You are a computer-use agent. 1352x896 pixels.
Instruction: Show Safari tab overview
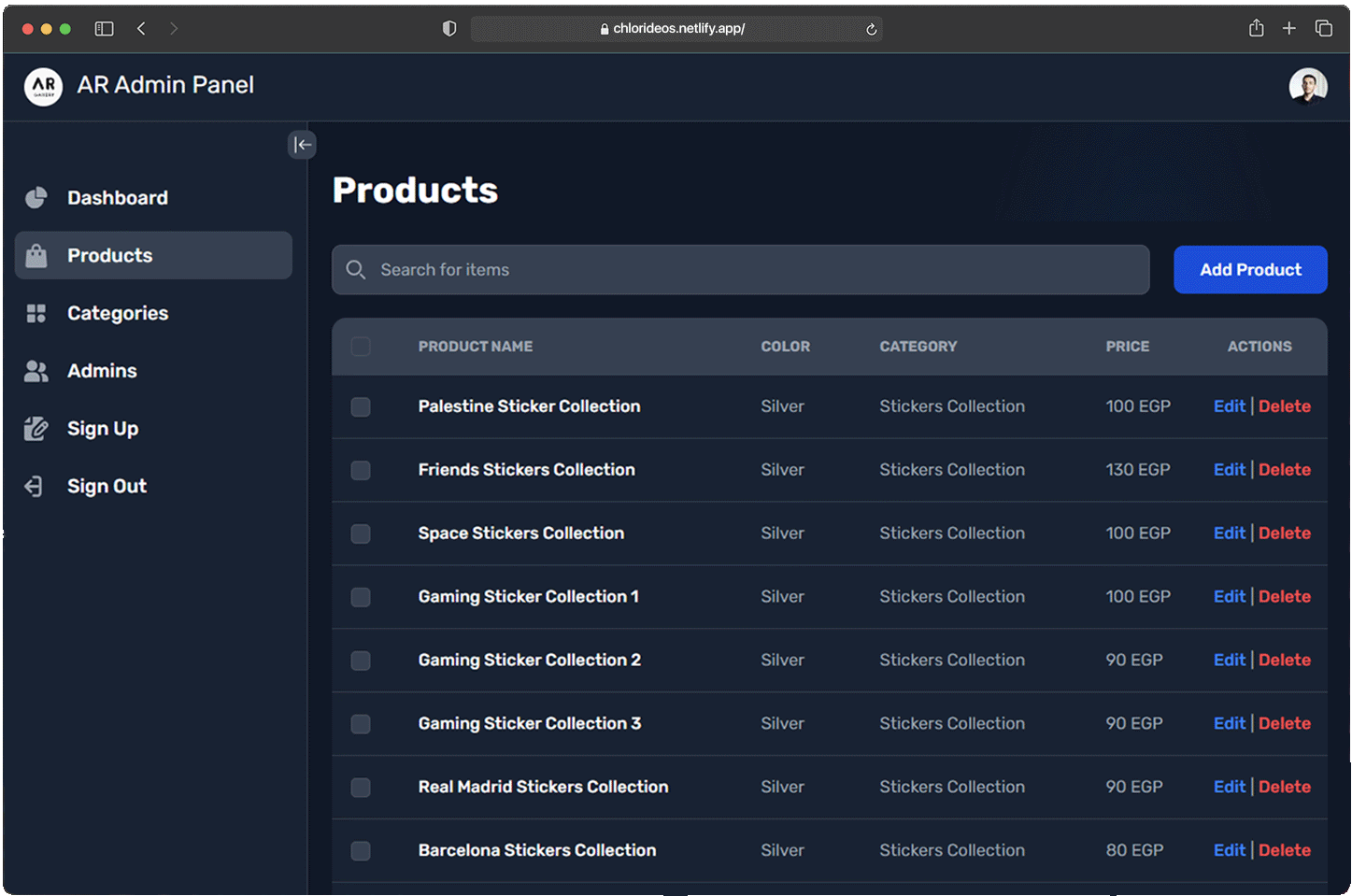click(x=1324, y=29)
